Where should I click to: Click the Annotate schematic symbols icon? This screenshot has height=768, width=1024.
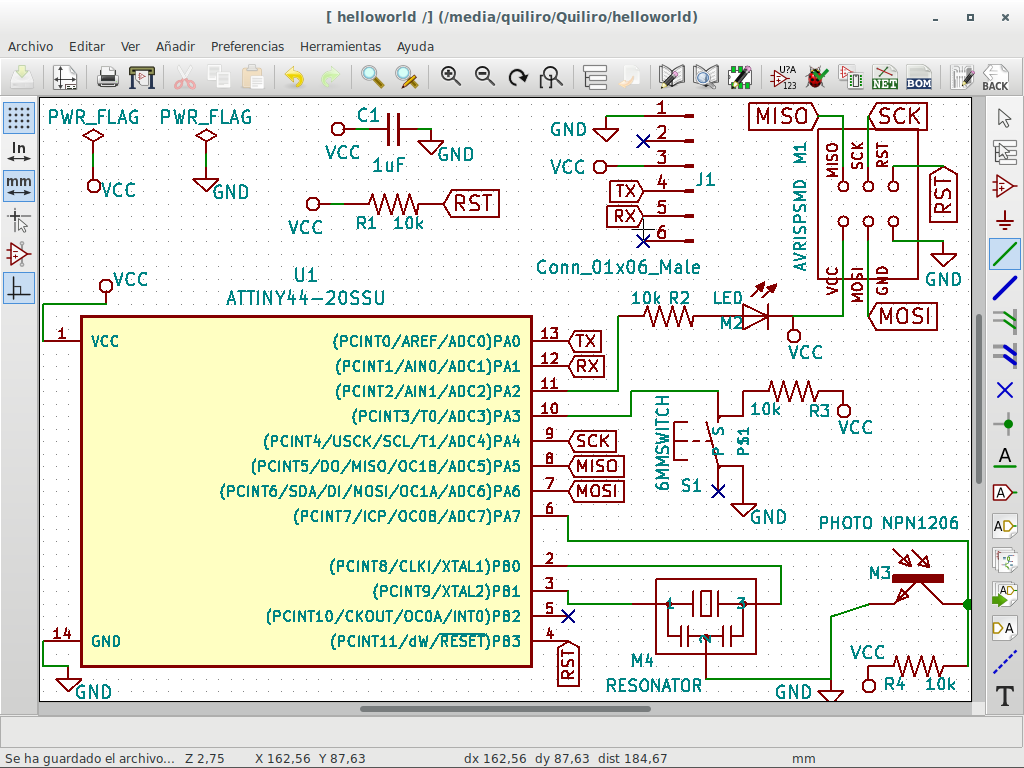783,76
